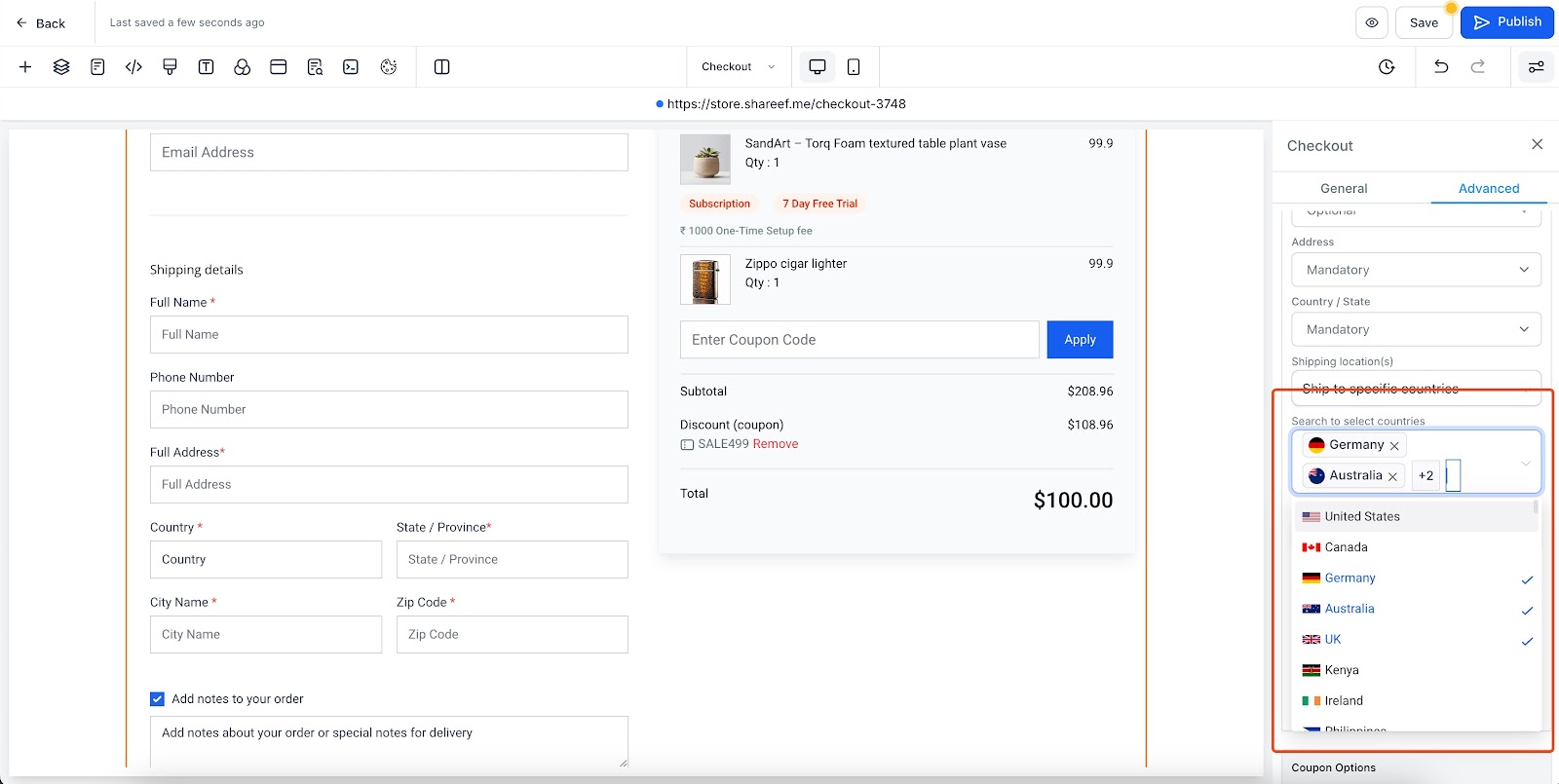Viewport: 1559px width, 784px height.
Task: Select desktop view icon
Action: tap(818, 67)
